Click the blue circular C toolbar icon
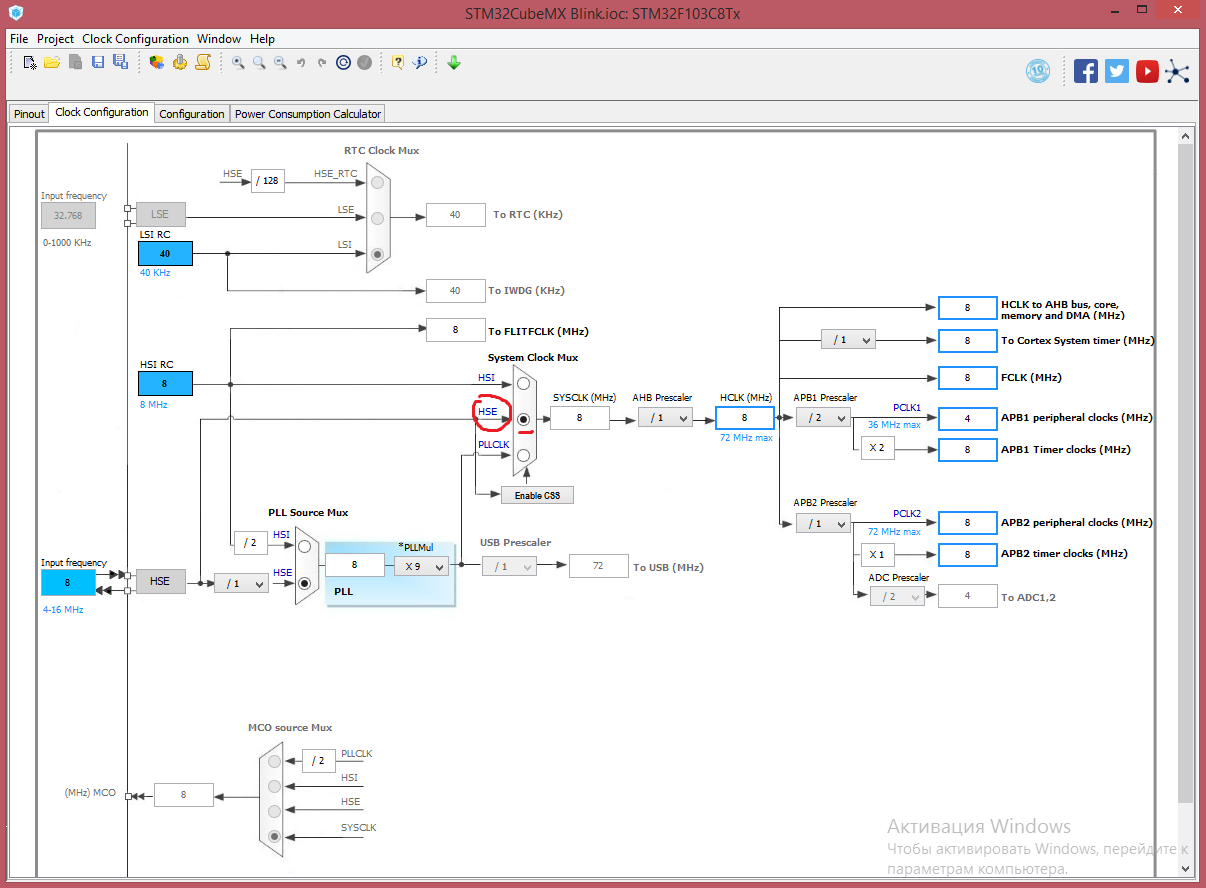The image size is (1206, 888). click(x=343, y=62)
